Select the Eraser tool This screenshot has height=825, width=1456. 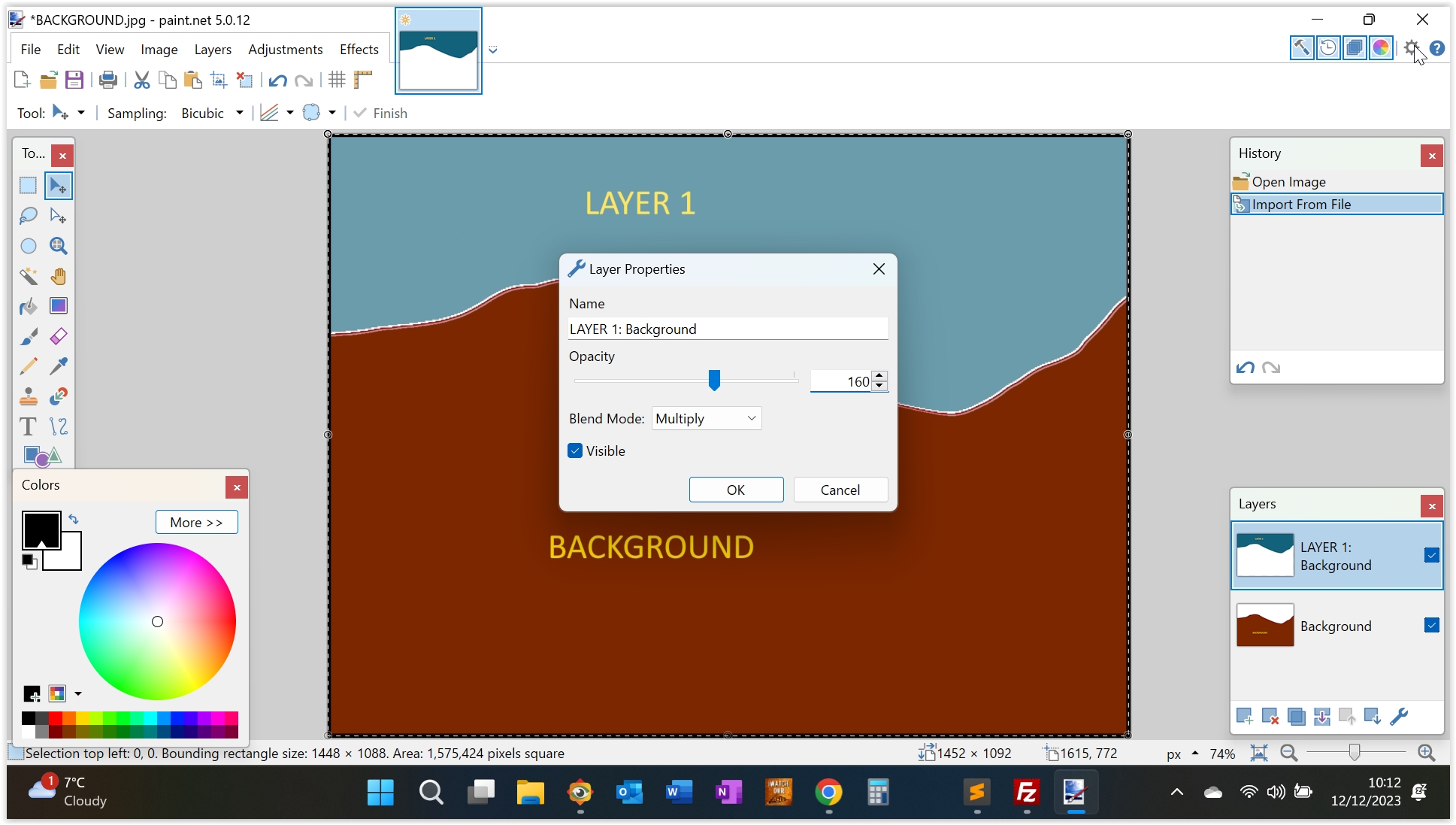59,336
